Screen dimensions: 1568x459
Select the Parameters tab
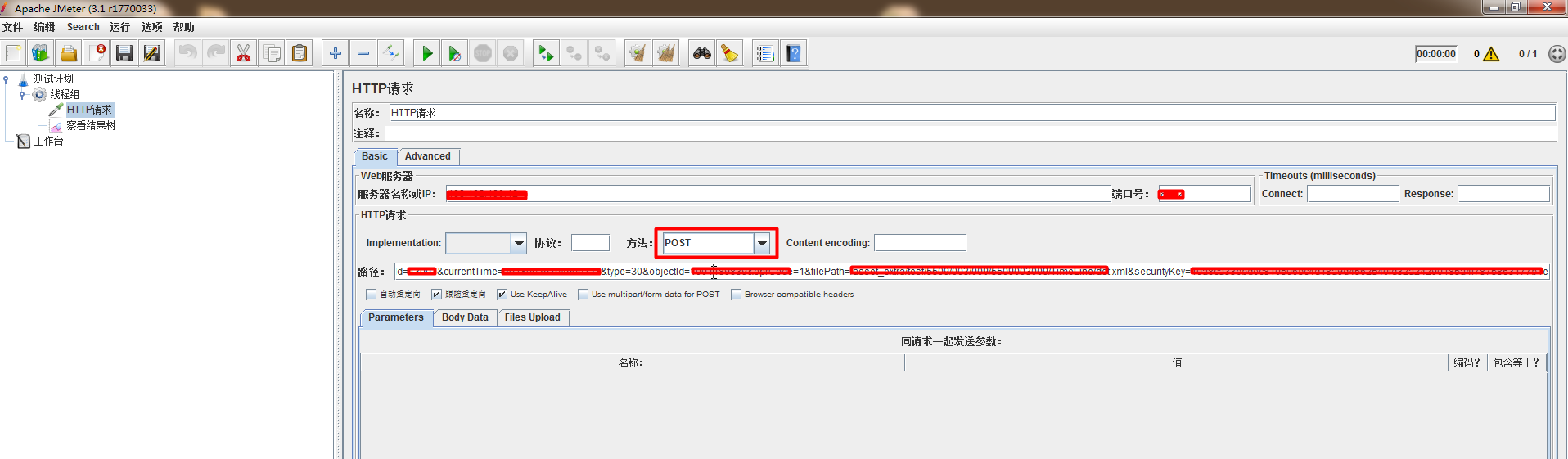396,317
